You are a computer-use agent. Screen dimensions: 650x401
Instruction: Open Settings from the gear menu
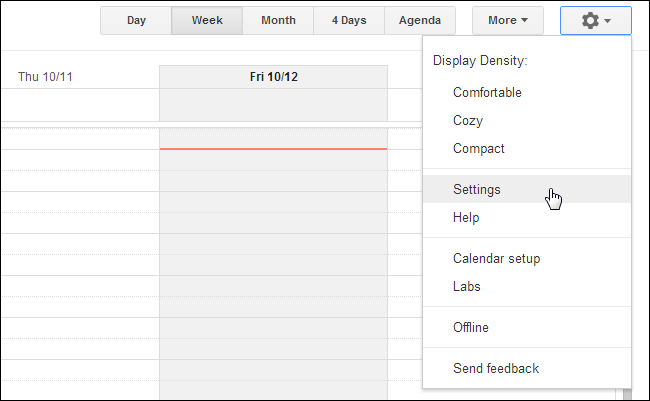477,189
